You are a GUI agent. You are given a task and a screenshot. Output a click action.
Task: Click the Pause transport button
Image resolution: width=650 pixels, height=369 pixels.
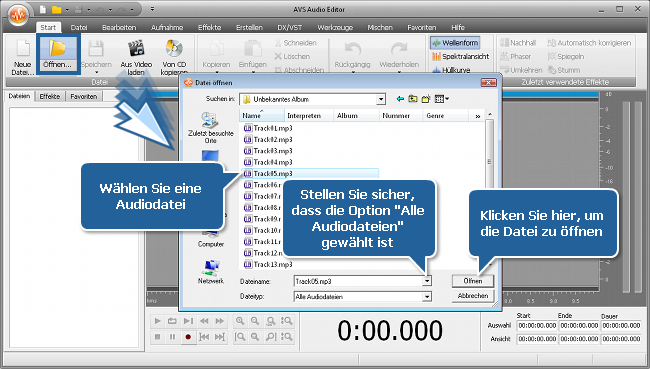click(x=172, y=337)
